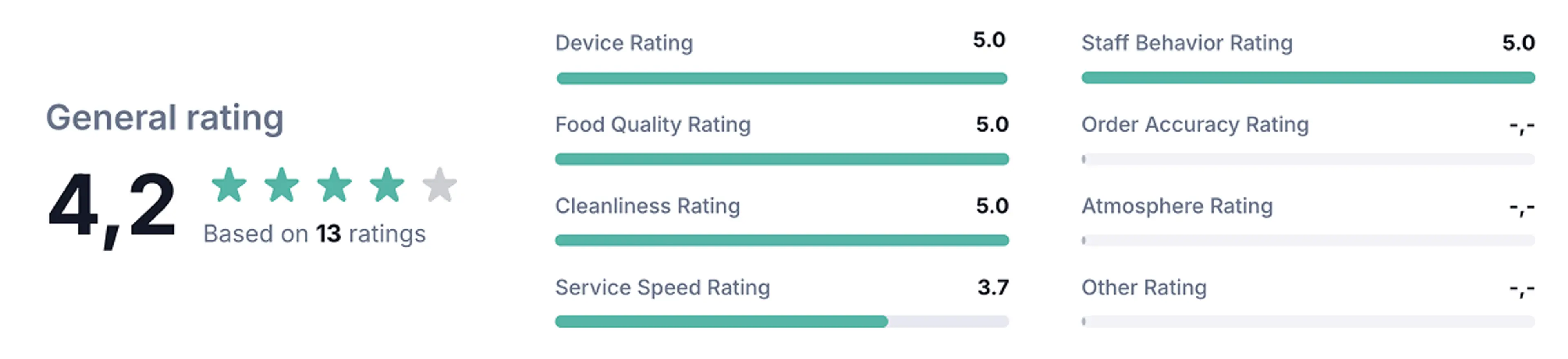Click the empty Atmosphere Rating bar
Image resolution: width=1568 pixels, height=359 pixels.
pyautogui.click(x=1307, y=241)
